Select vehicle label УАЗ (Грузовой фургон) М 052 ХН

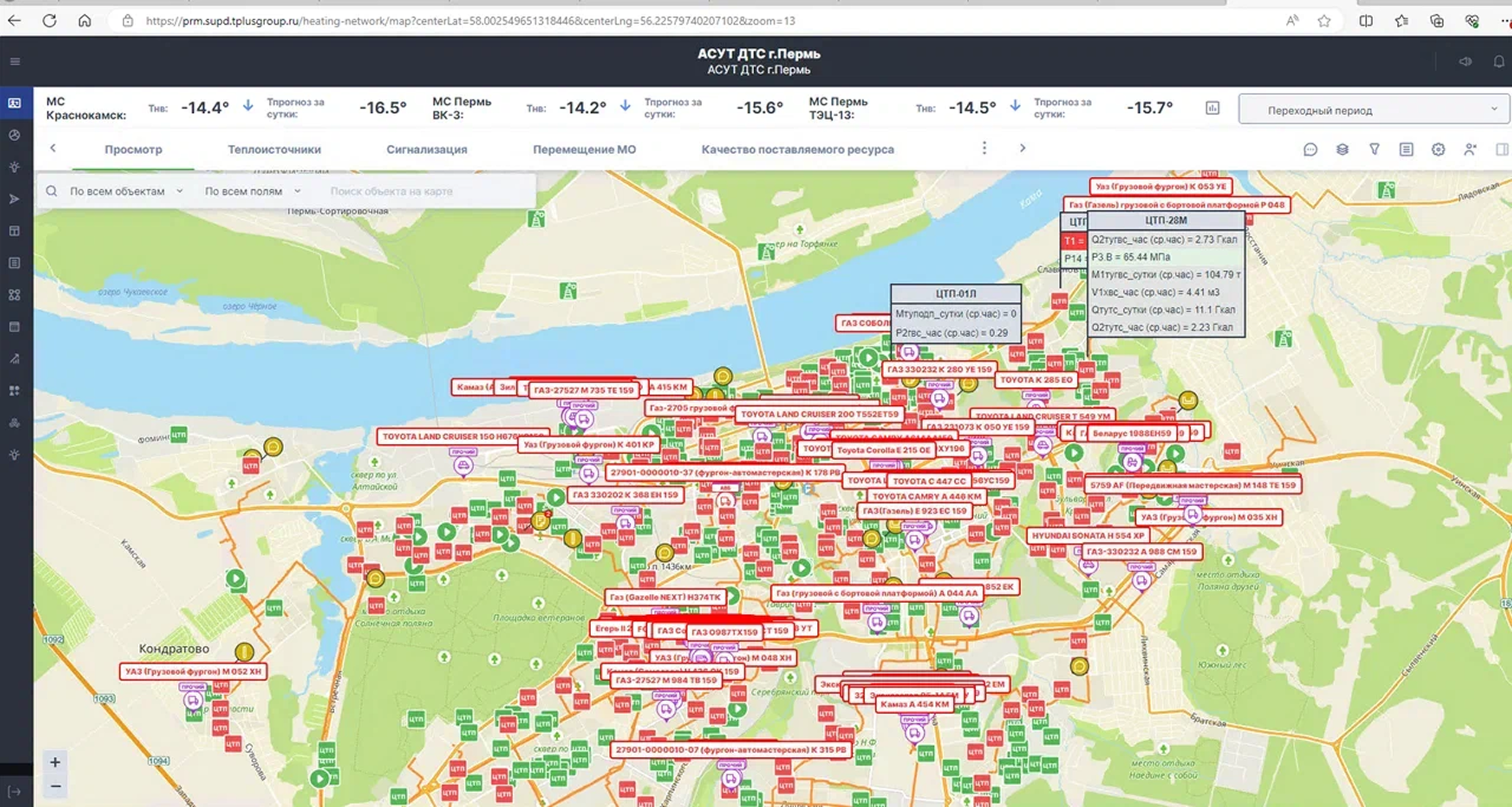(193, 672)
